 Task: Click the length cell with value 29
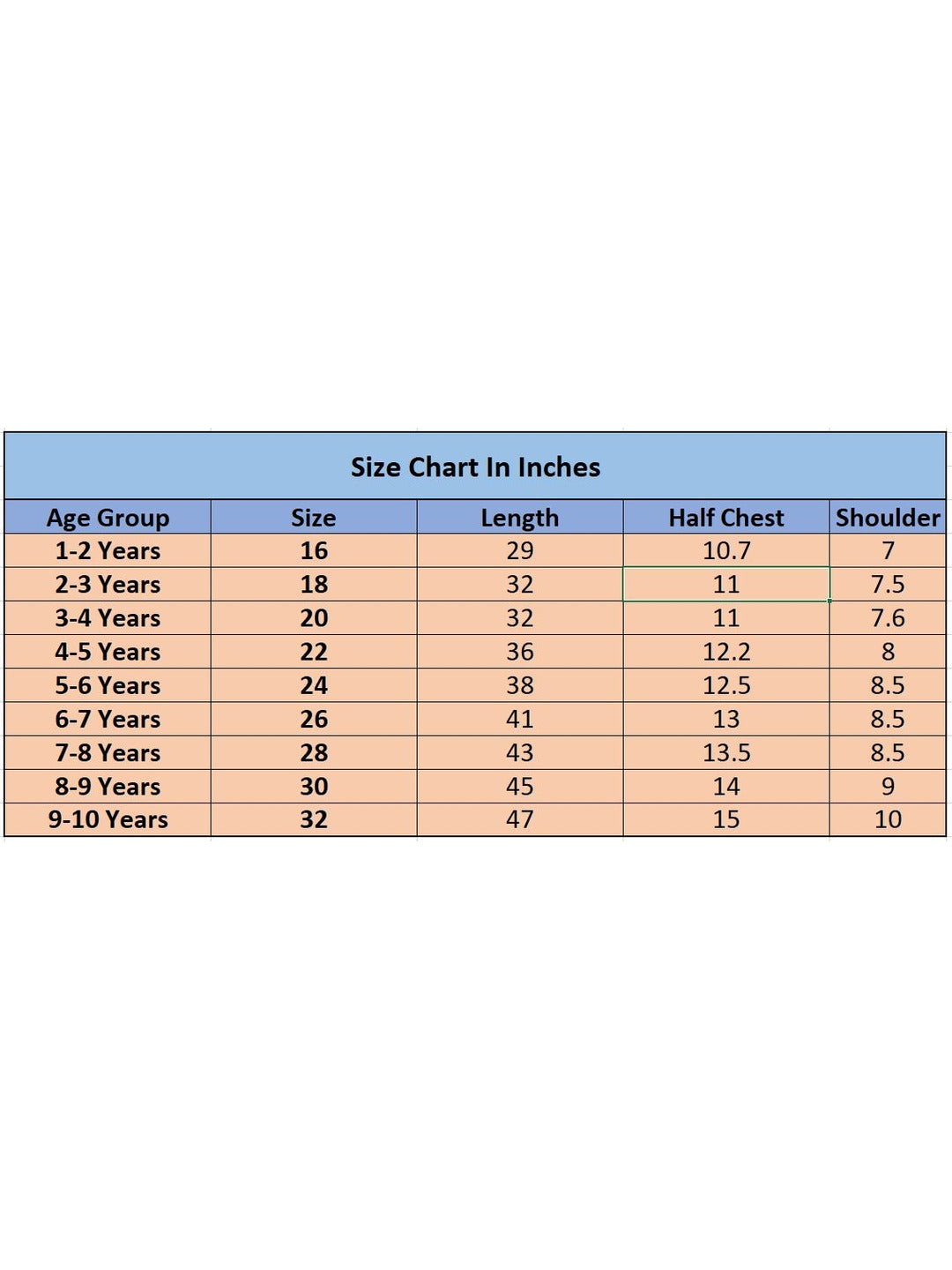click(519, 551)
